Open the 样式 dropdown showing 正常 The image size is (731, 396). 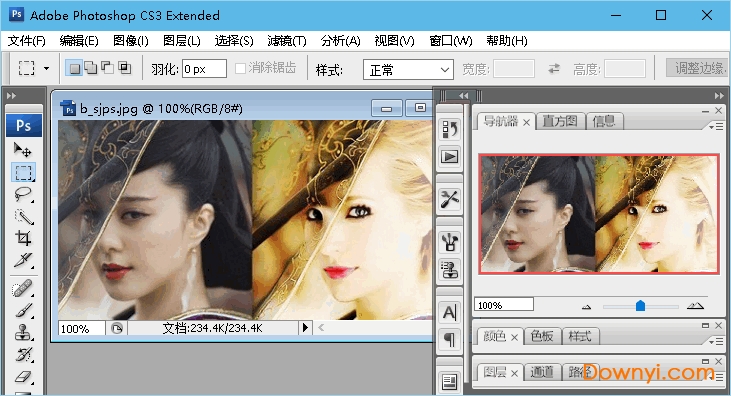pyautogui.click(x=408, y=70)
